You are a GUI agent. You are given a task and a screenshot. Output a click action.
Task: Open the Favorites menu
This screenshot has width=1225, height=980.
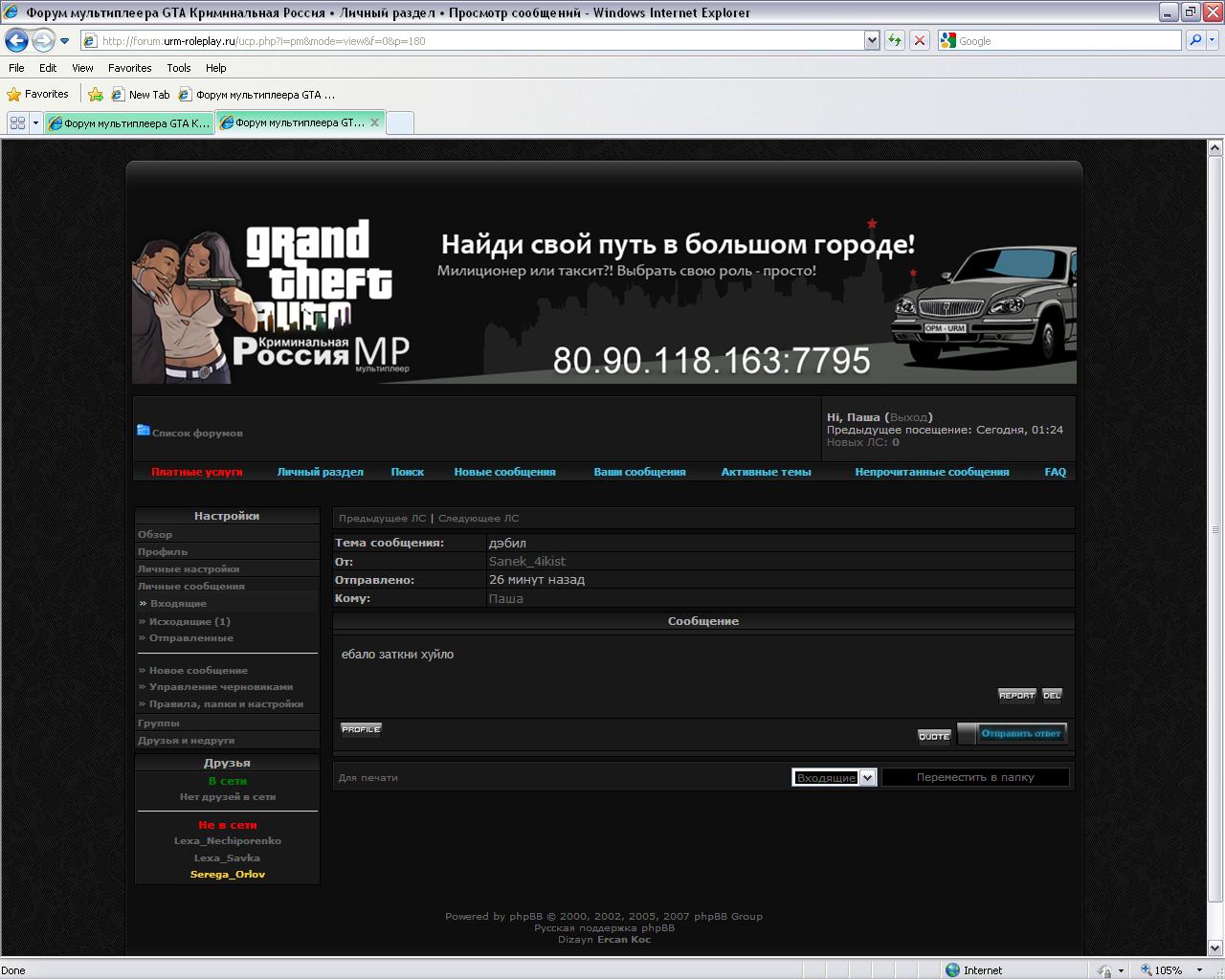[129, 68]
